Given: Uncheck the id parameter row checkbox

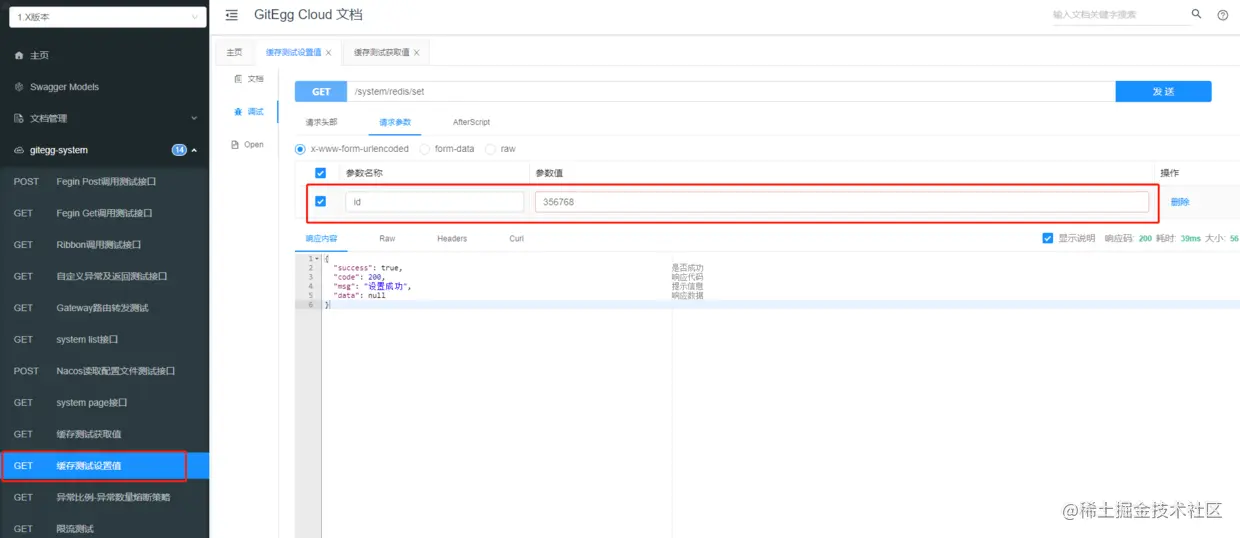Looking at the screenshot, I should [x=320, y=201].
